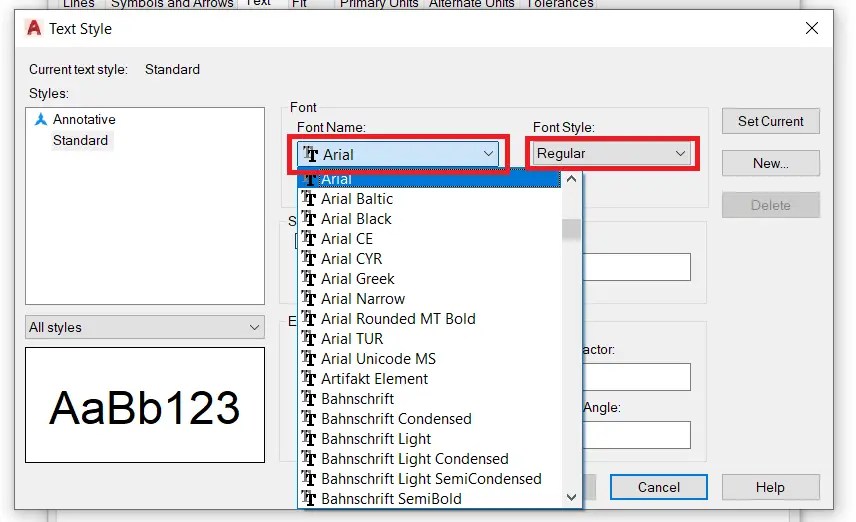The height and width of the screenshot is (522, 856).
Task: Open the Font Style dropdown showing Regular
Action: click(x=611, y=153)
